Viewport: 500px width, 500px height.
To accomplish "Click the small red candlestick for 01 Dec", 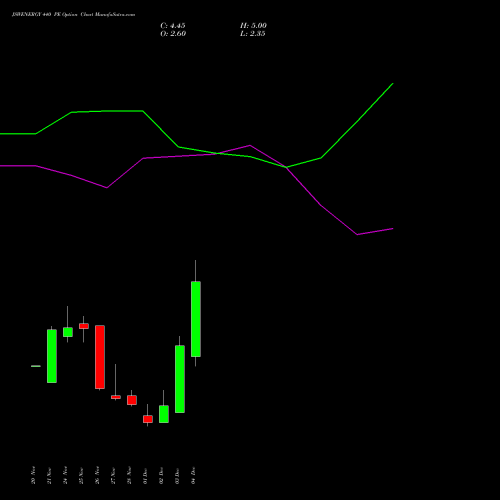I will point(148,419).
